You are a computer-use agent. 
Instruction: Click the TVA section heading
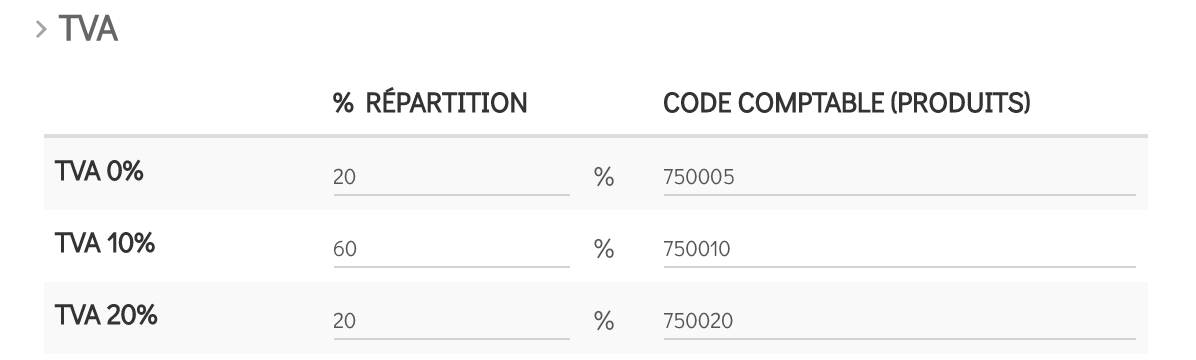coord(88,30)
